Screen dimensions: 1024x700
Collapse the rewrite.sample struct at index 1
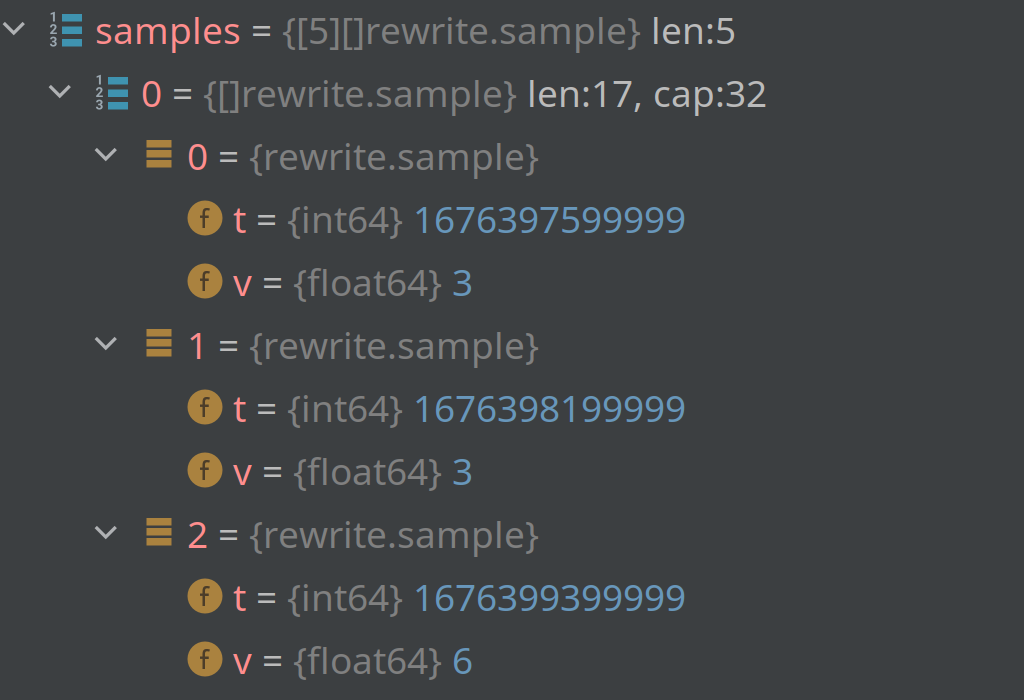pos(106,344)
